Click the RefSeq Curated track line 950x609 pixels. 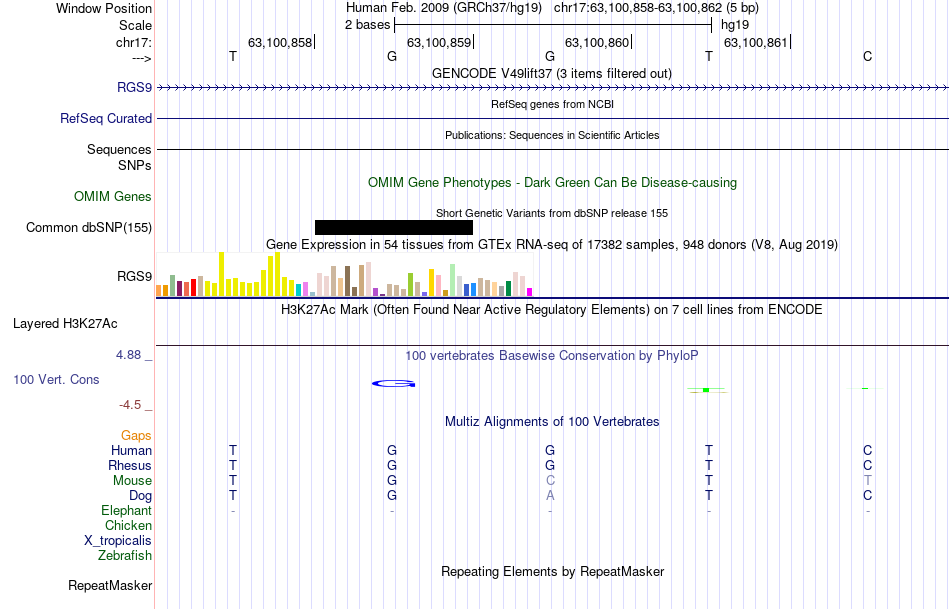tap(553, 119)
